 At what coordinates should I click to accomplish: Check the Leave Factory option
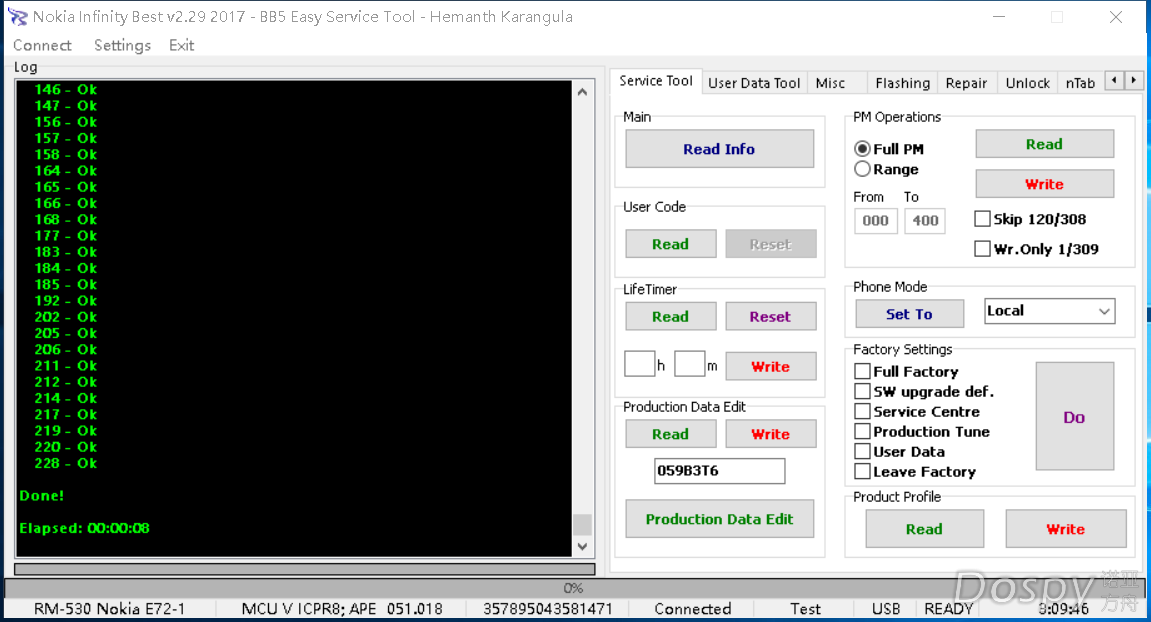pos(863,471)
